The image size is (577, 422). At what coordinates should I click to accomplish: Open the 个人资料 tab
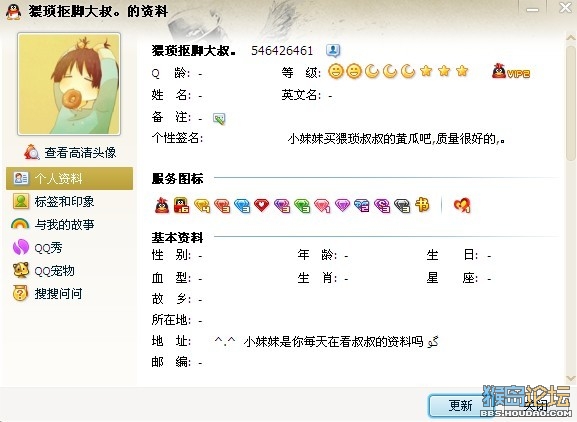click(x=70, y=178)
